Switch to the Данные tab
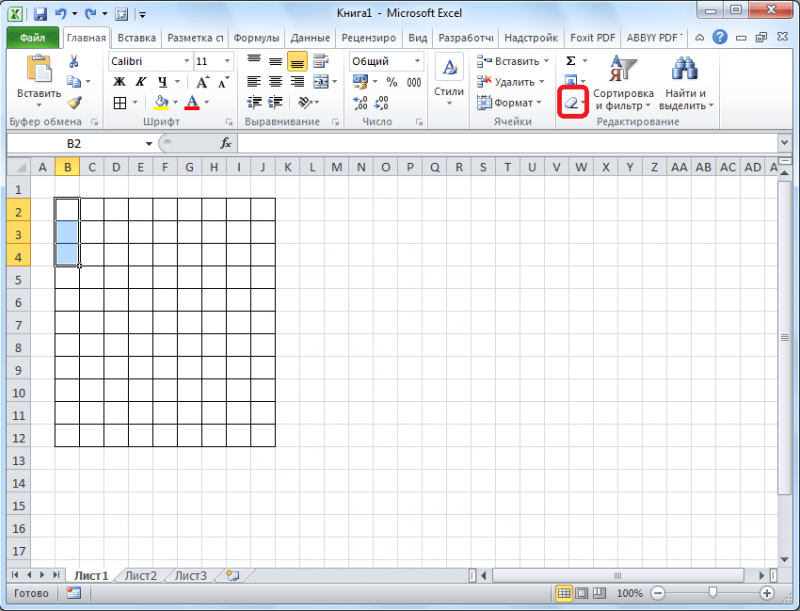800x611 pixels. pyautogui.click(x=310, y=38)
